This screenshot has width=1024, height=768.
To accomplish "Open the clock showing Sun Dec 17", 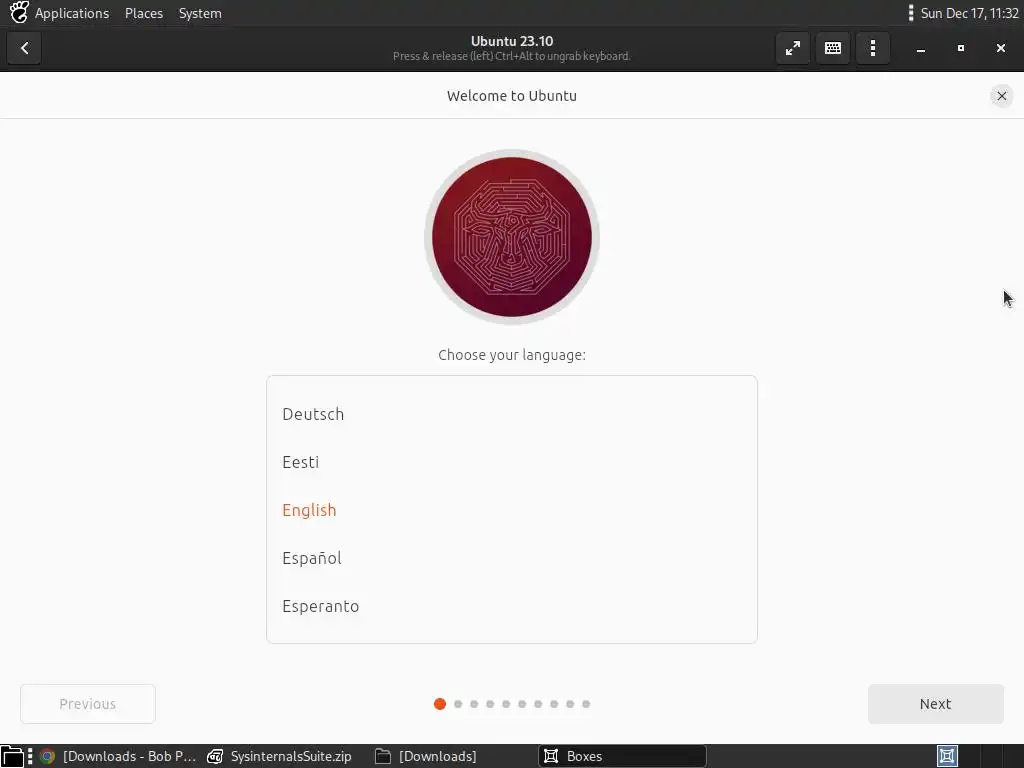I will pyautogui.click(x=969, y=13).
